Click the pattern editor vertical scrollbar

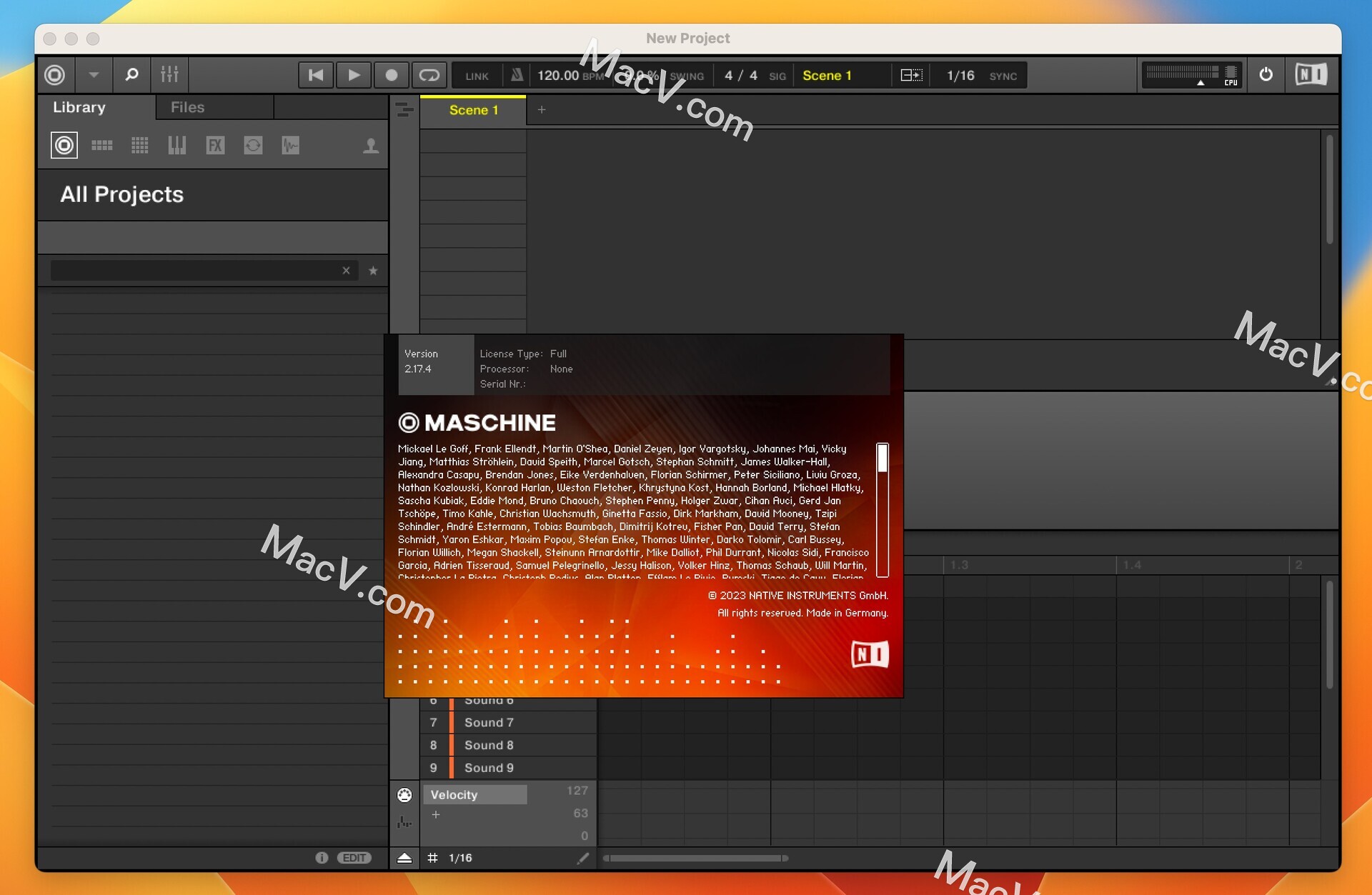click(x=1329, y=635)
